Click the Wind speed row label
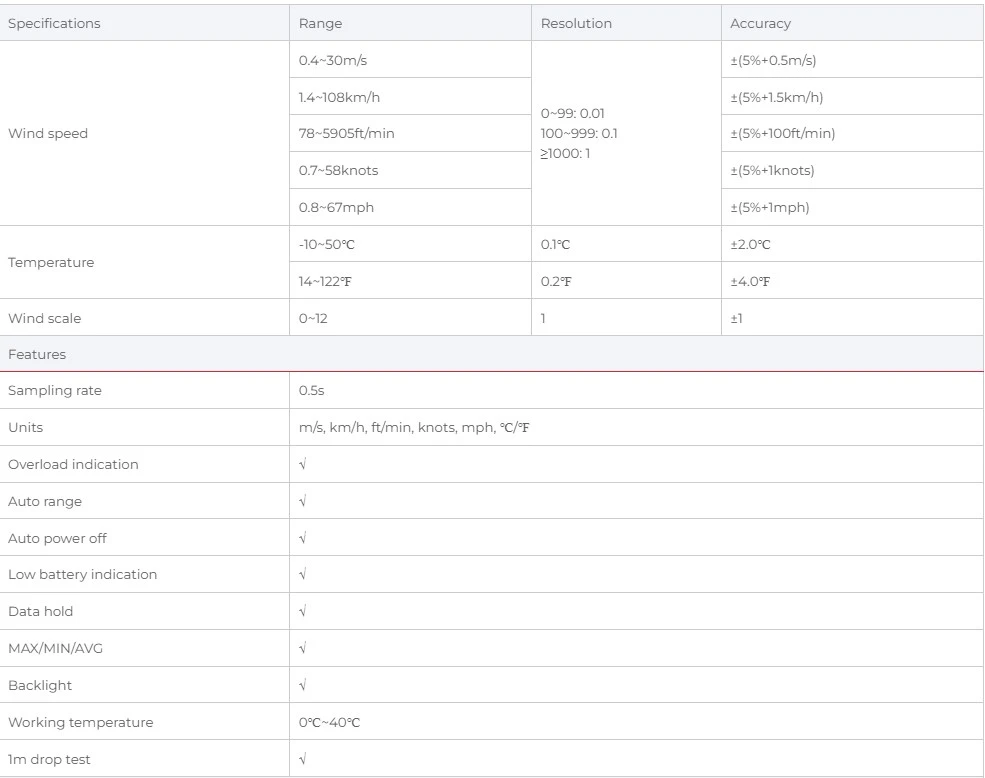Viewport: 985px width, 778px height. (48, 134)
